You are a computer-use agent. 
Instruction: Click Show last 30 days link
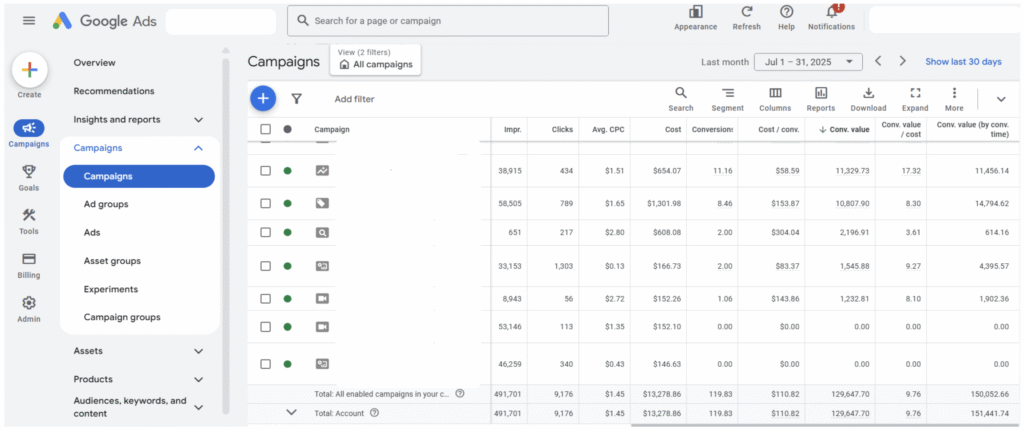tap(963, 62)
